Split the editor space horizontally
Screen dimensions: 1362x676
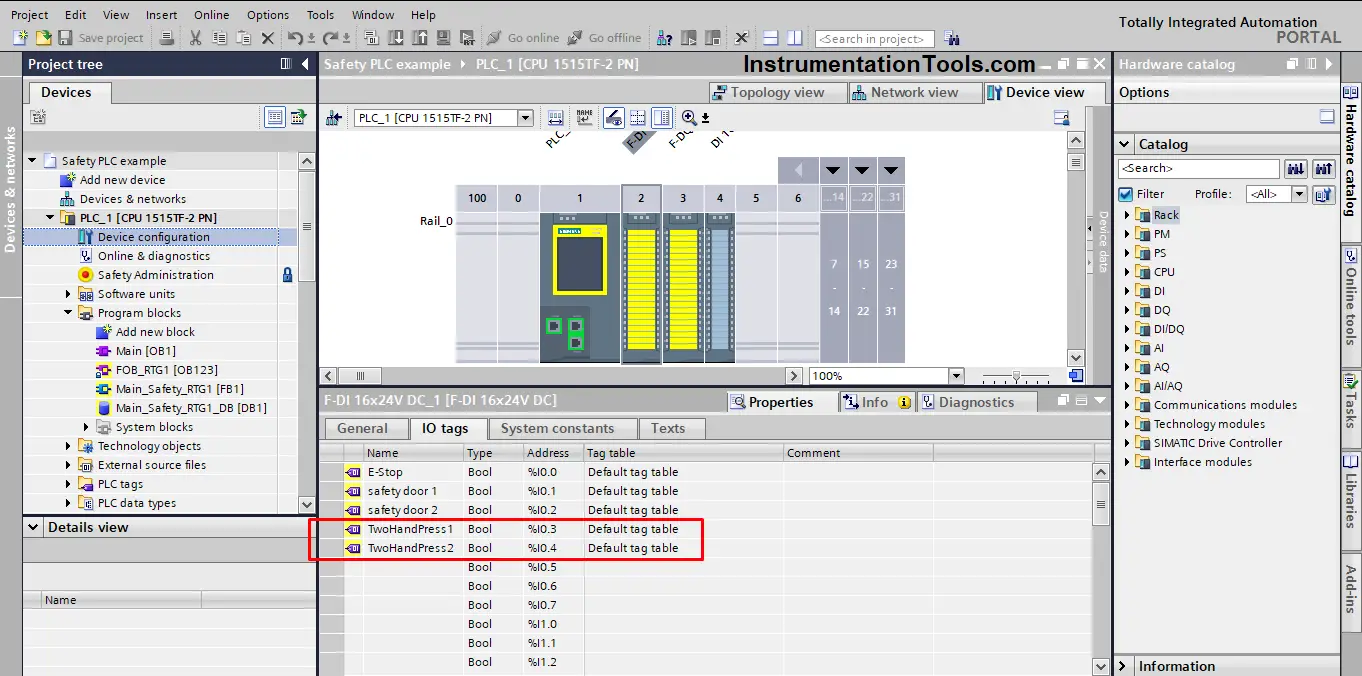click(771, 38)
